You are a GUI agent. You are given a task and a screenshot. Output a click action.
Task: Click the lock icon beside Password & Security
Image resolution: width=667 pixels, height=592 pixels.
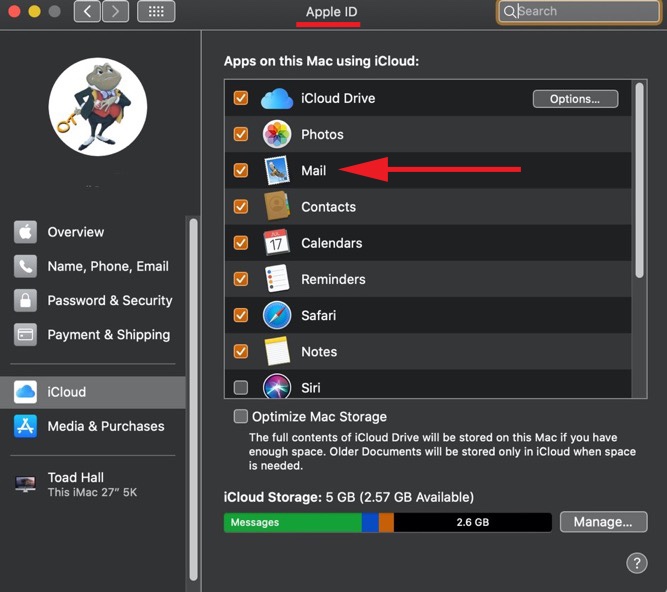(25, 300)
